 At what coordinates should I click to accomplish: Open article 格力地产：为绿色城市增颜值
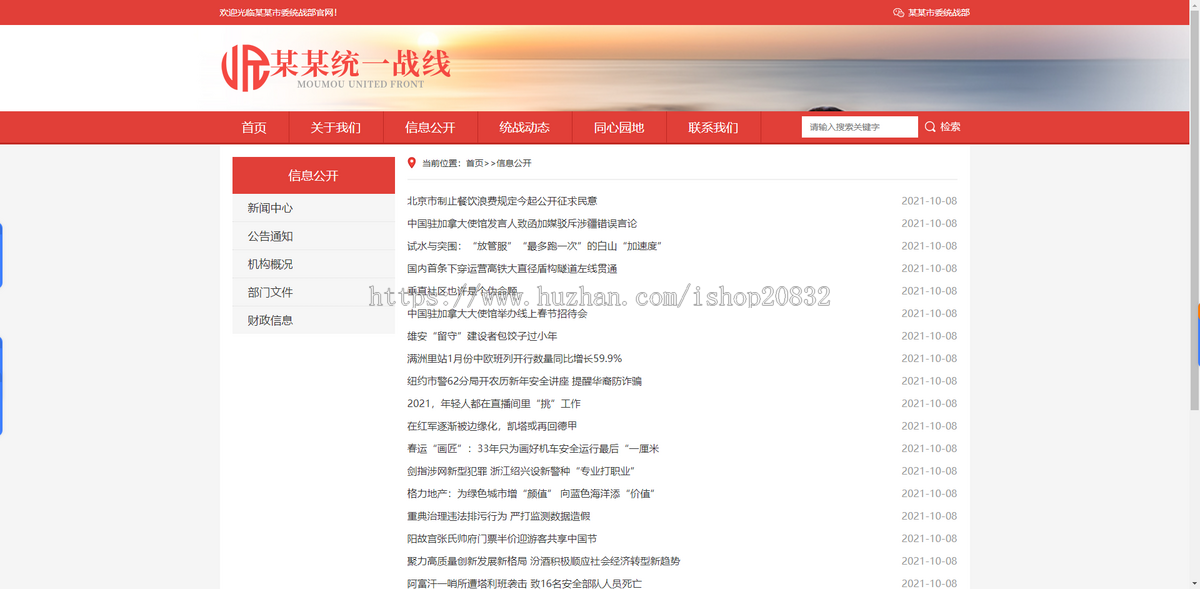pyautogui.click(x=531, y=494)
